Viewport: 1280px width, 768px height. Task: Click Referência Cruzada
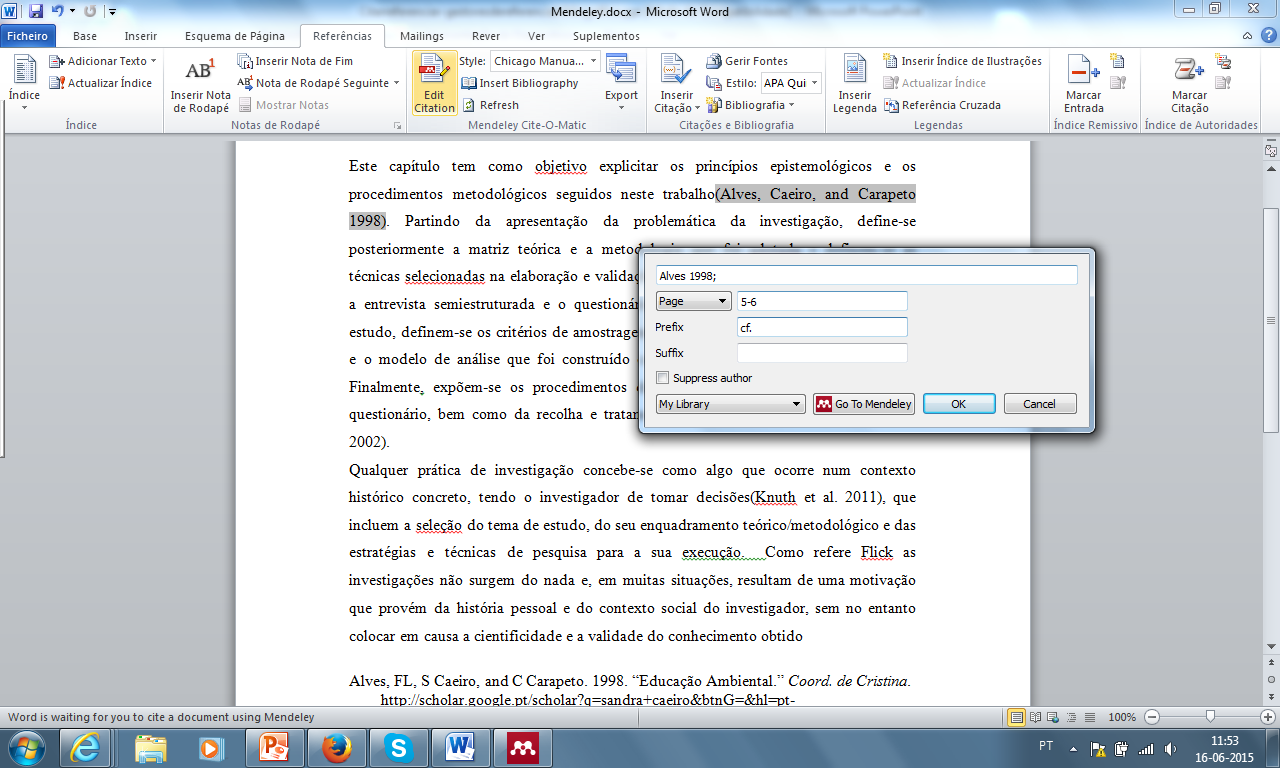tap(942, 105)
